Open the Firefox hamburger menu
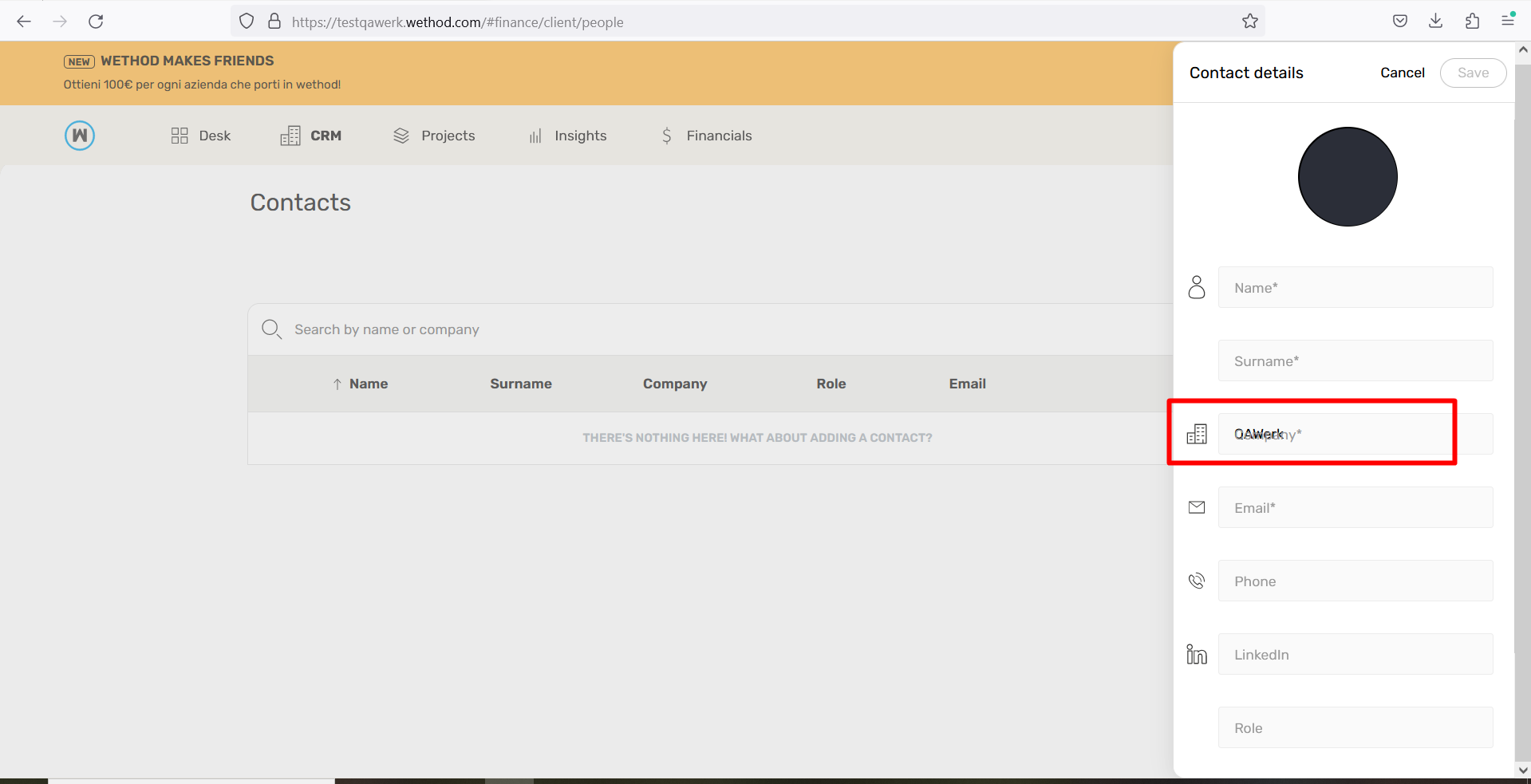 coord(1507,22)
